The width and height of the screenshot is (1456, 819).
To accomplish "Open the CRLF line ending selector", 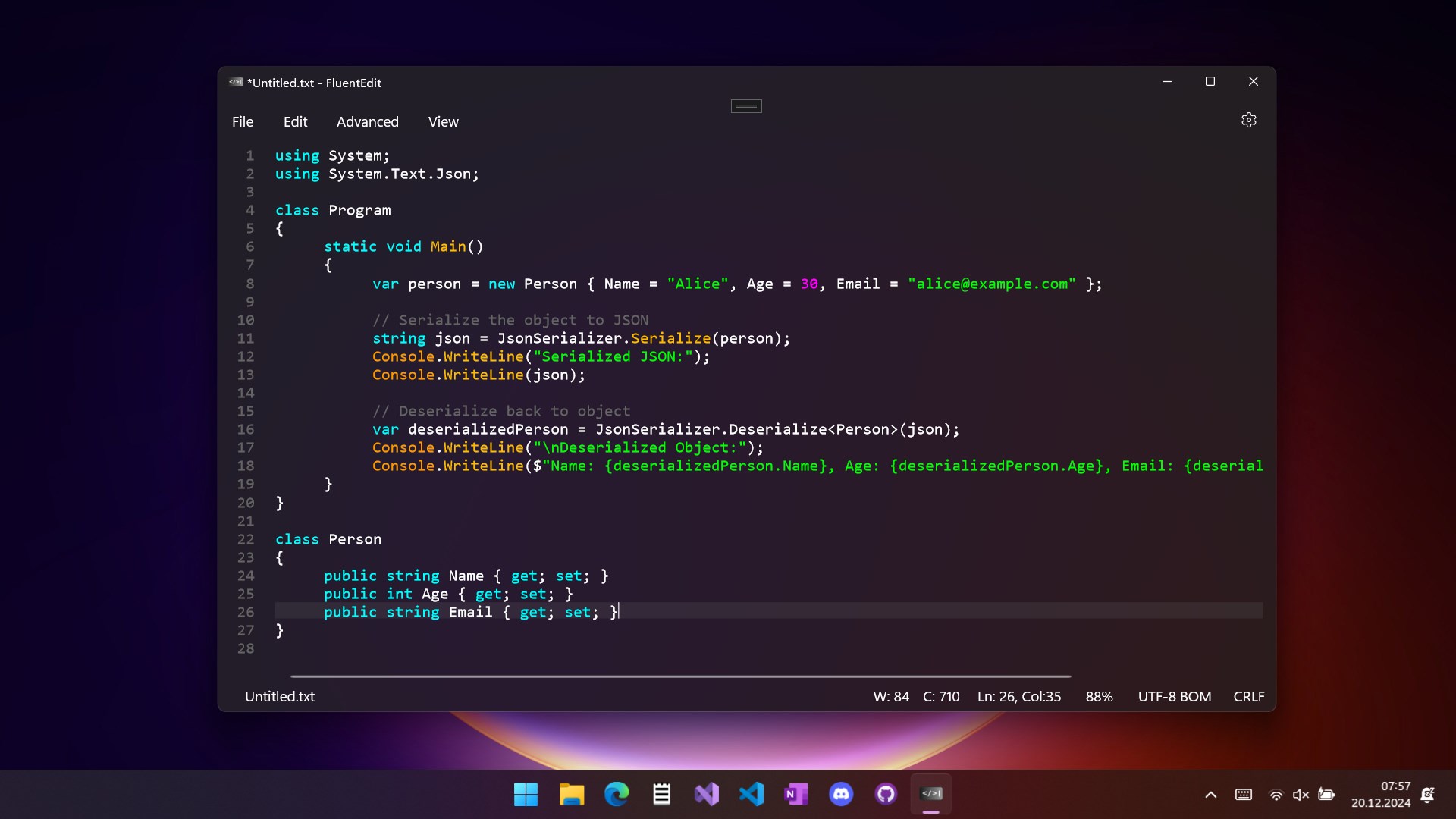I will (x=1248, y=696).
